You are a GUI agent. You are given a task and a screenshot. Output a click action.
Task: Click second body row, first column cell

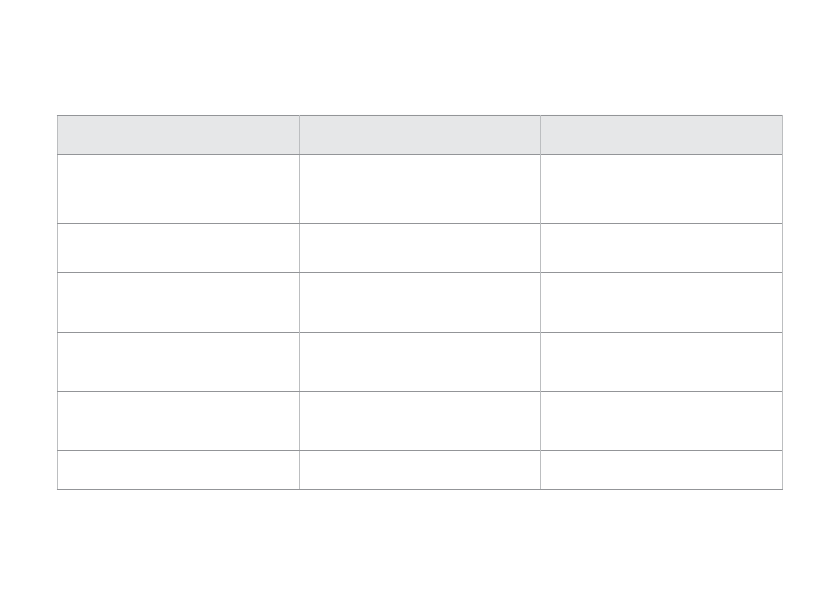178,248
